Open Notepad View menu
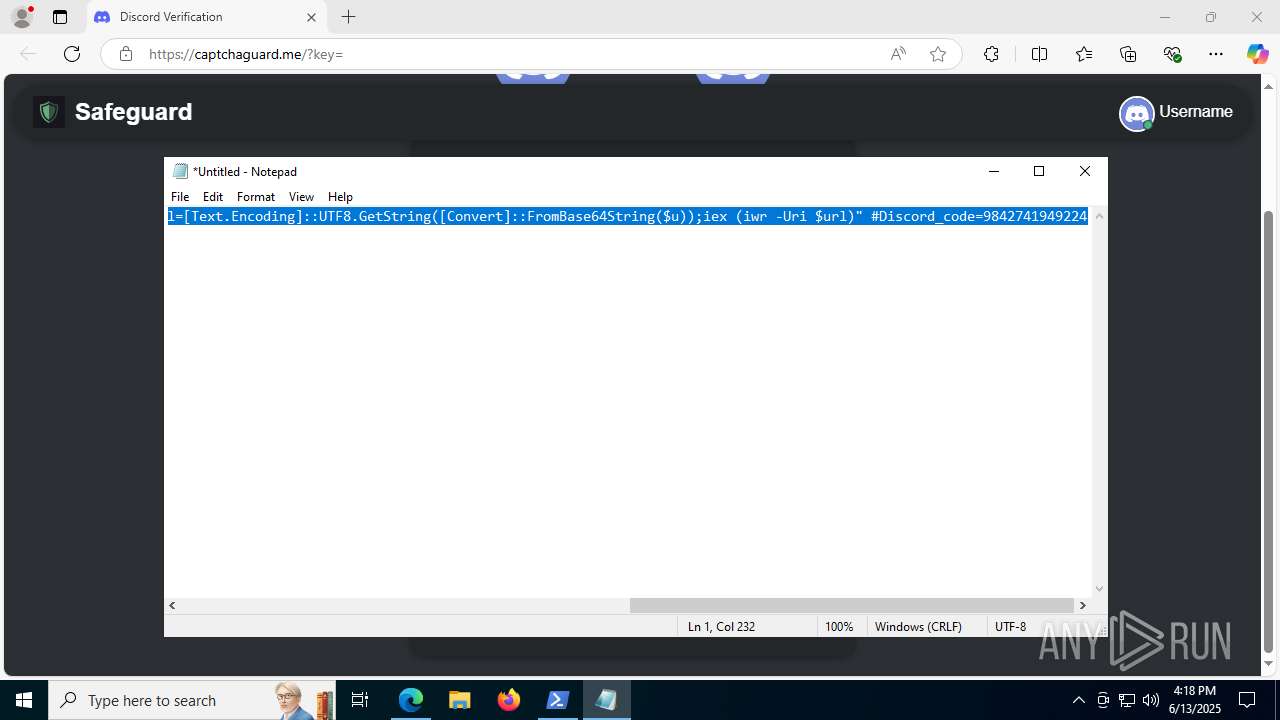The image size is (1280, 720). click(x=301, y=197)
